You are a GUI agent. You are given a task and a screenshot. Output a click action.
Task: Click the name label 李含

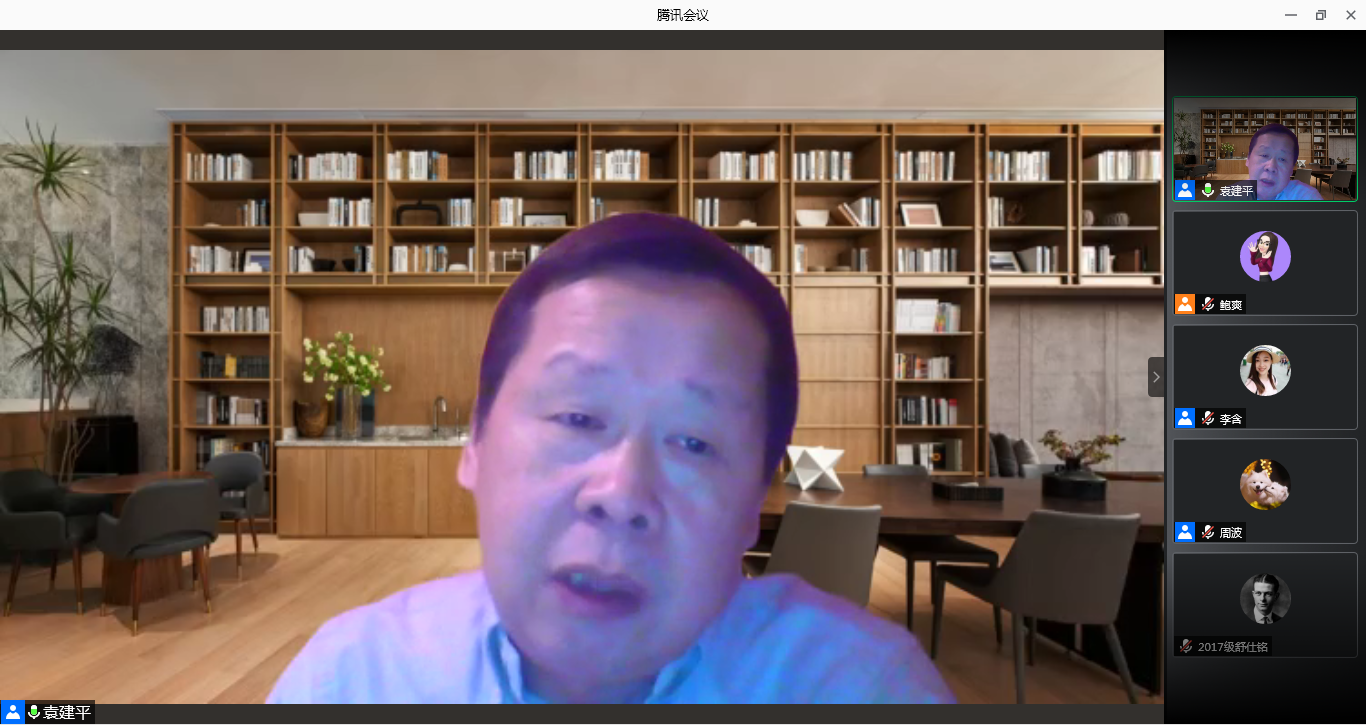(x=1231, y=419)
